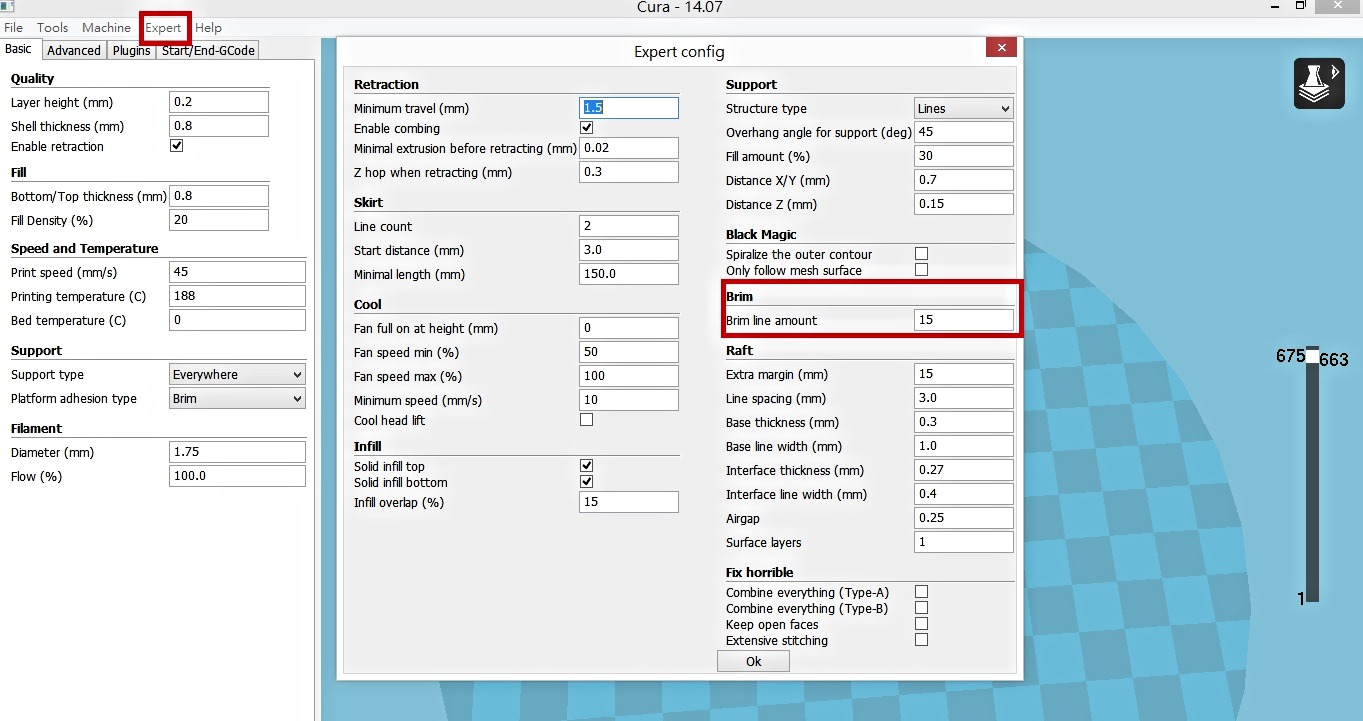1363x721 pixels.
Task: Click the Print speed field
Action: click(x=238, y=272)
